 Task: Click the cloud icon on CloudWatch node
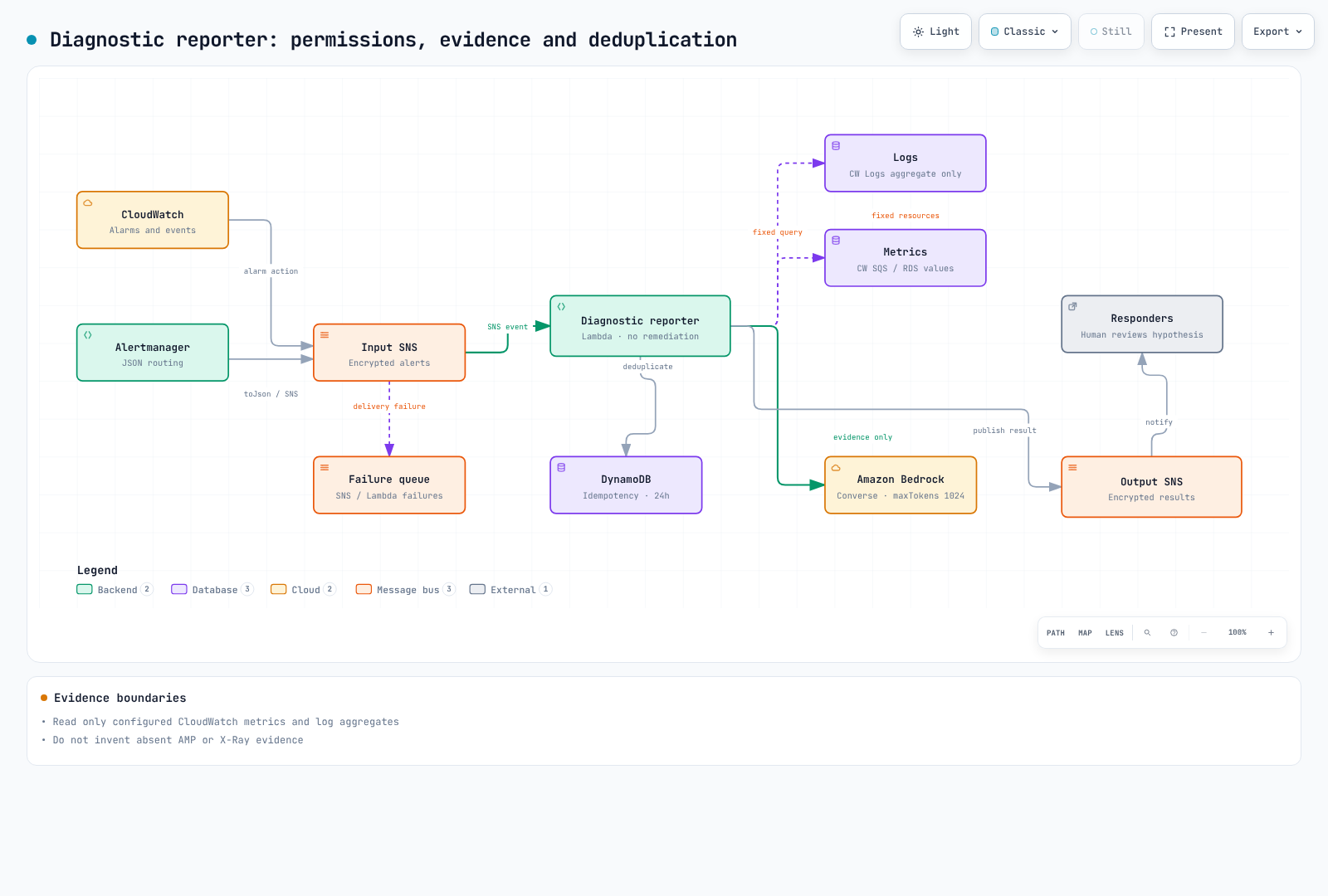pyautogui.click(x=88, y=203)
